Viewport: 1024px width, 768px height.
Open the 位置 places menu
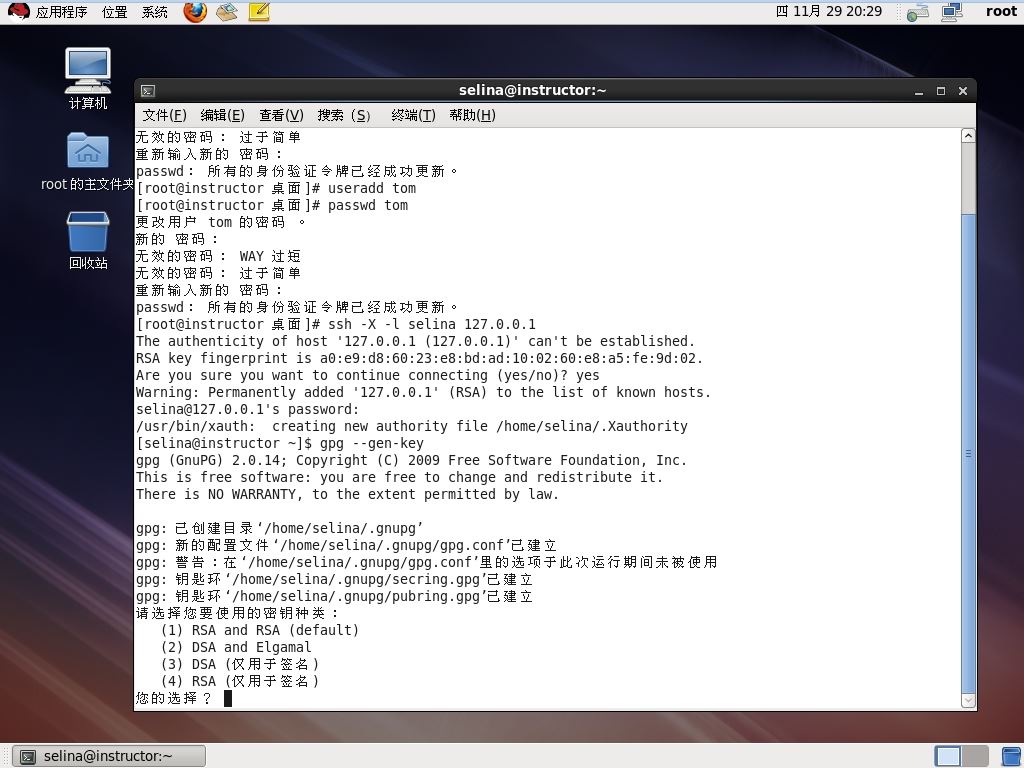click(114, 12)
